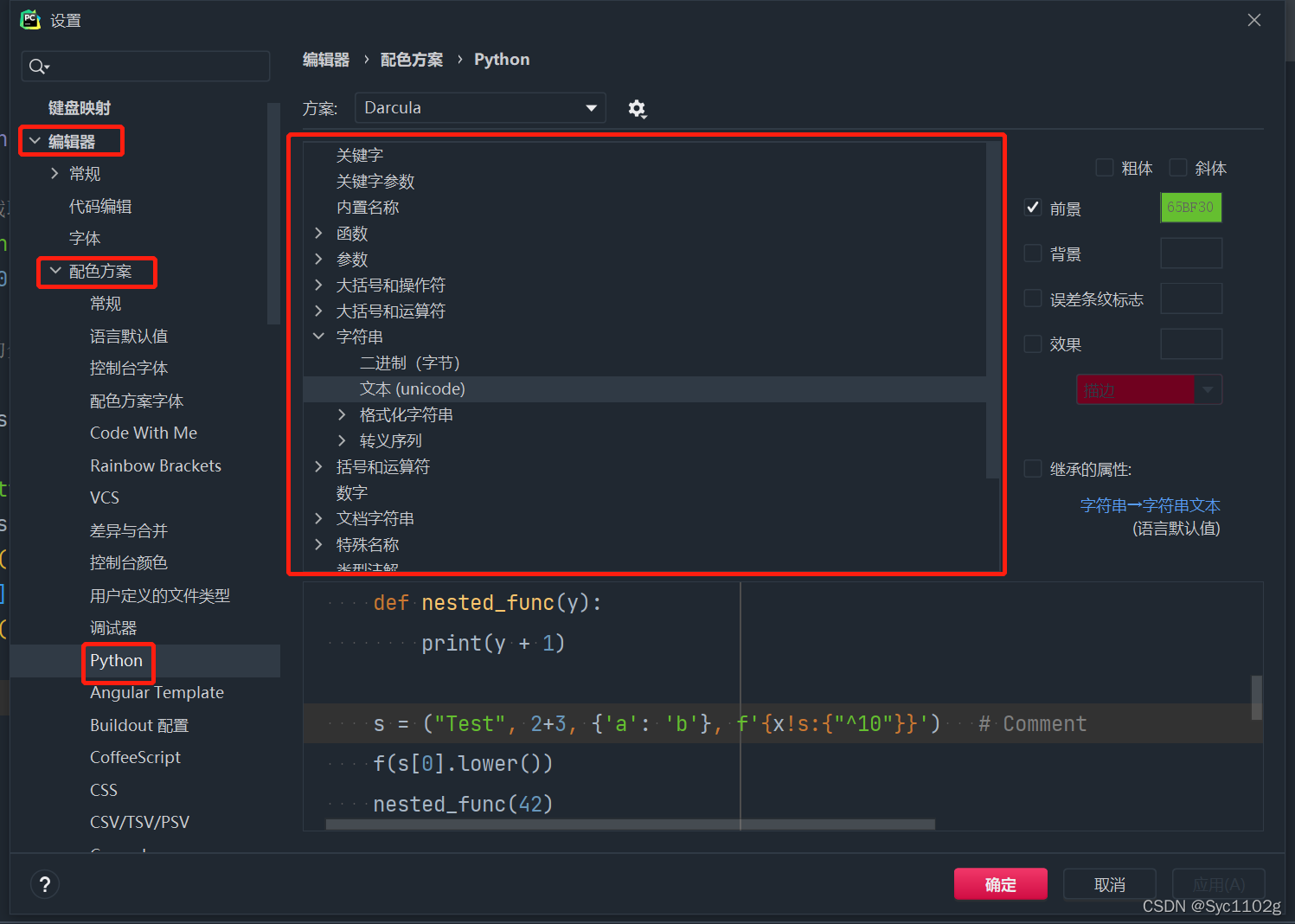The image size is (1295, 924).
Task: Open the help question mark button
Action: click(x=45, y=884)
